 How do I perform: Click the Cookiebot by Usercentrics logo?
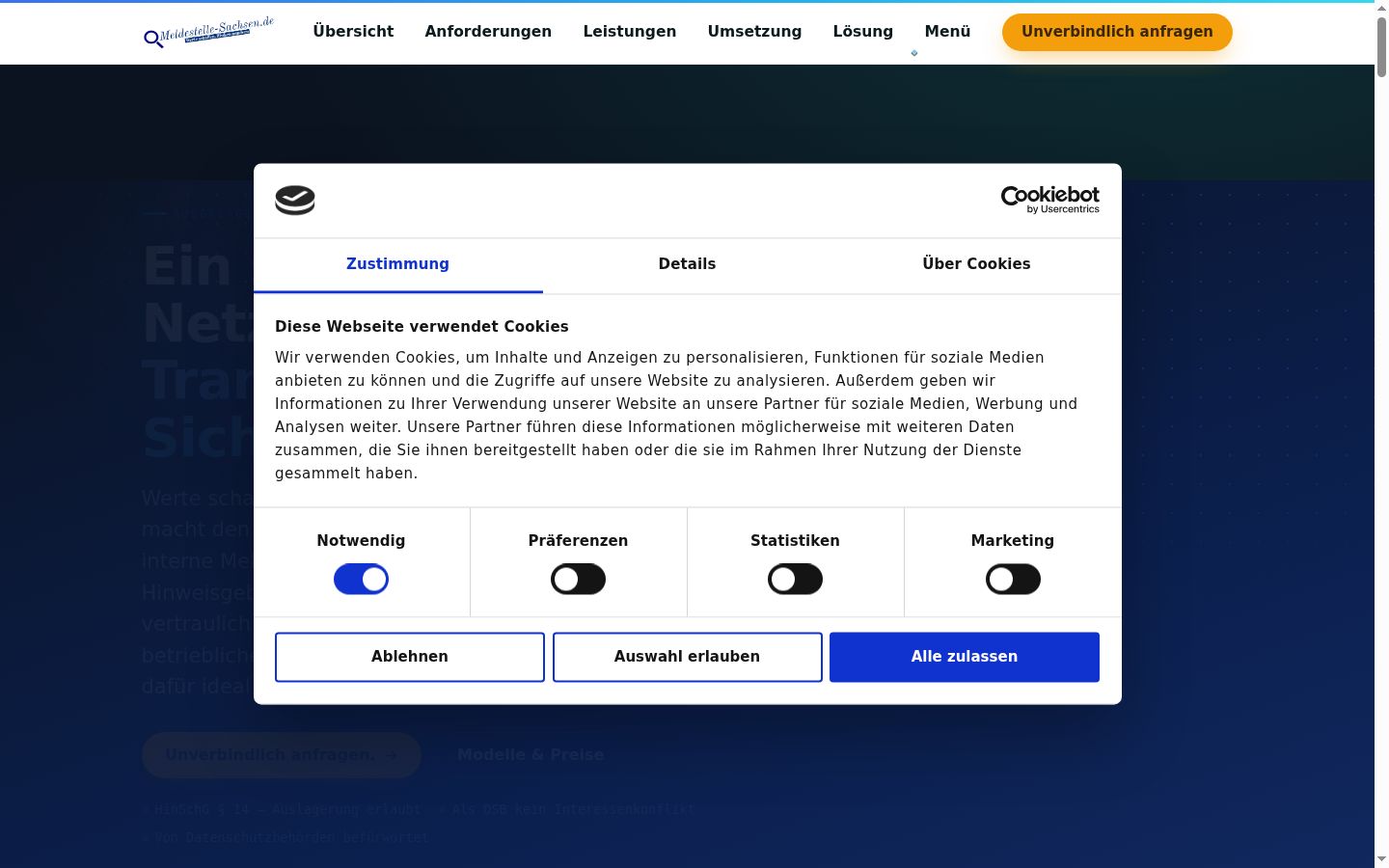click(x=1049, y=200)
